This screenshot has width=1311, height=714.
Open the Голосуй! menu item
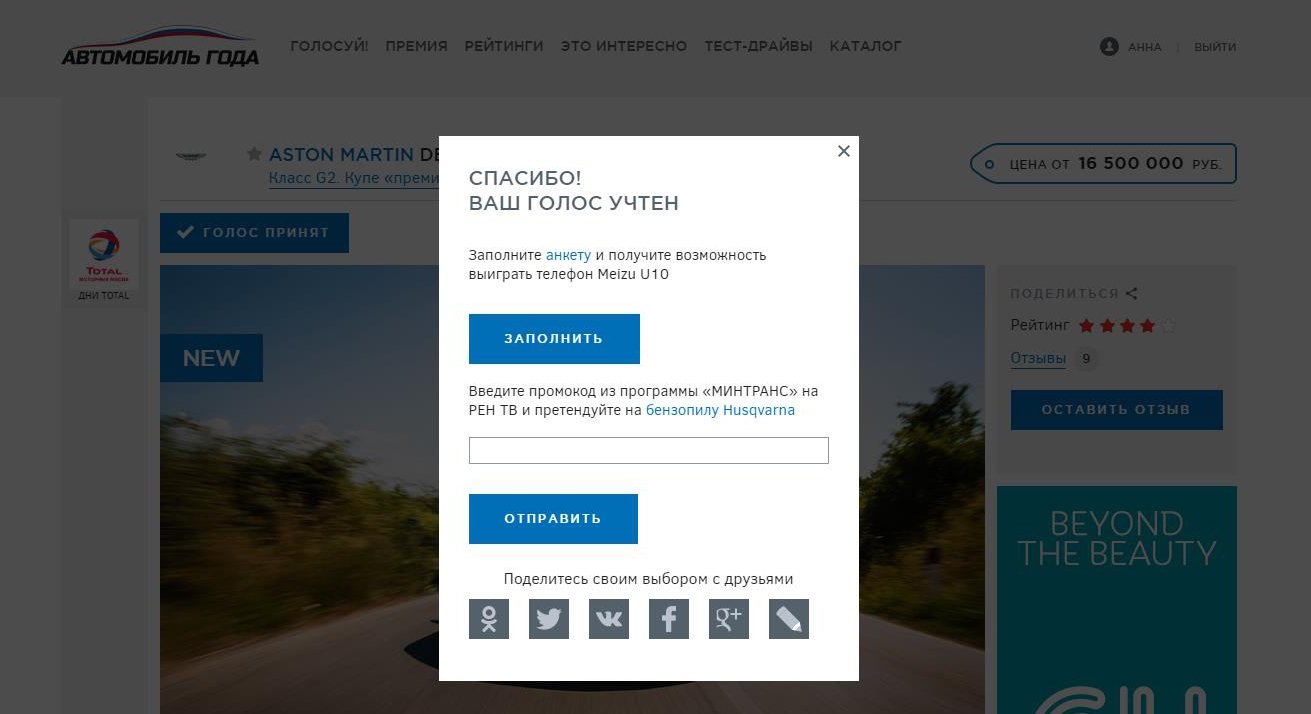pos(329,46)
